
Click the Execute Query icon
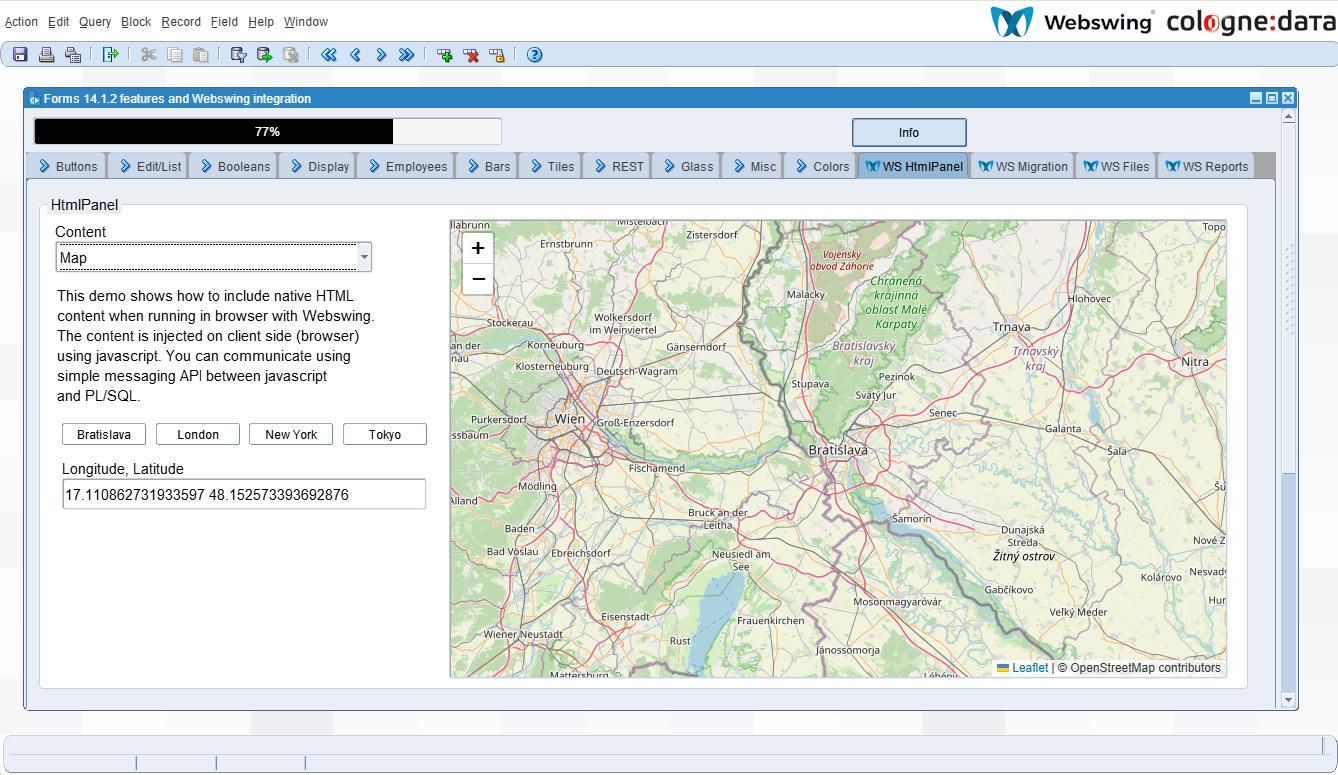tap(265, 55)
